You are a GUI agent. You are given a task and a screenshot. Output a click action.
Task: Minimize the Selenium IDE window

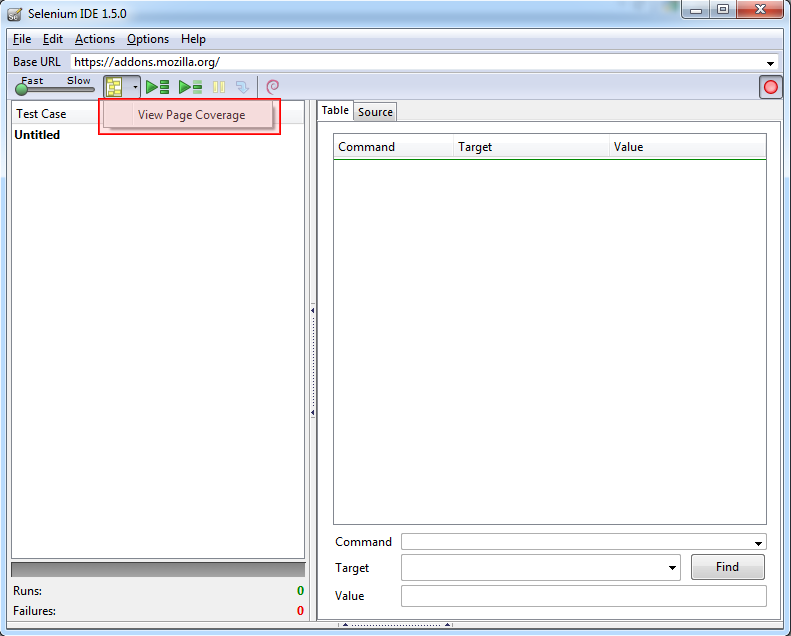pyautogui.click(x=696, y=10)
